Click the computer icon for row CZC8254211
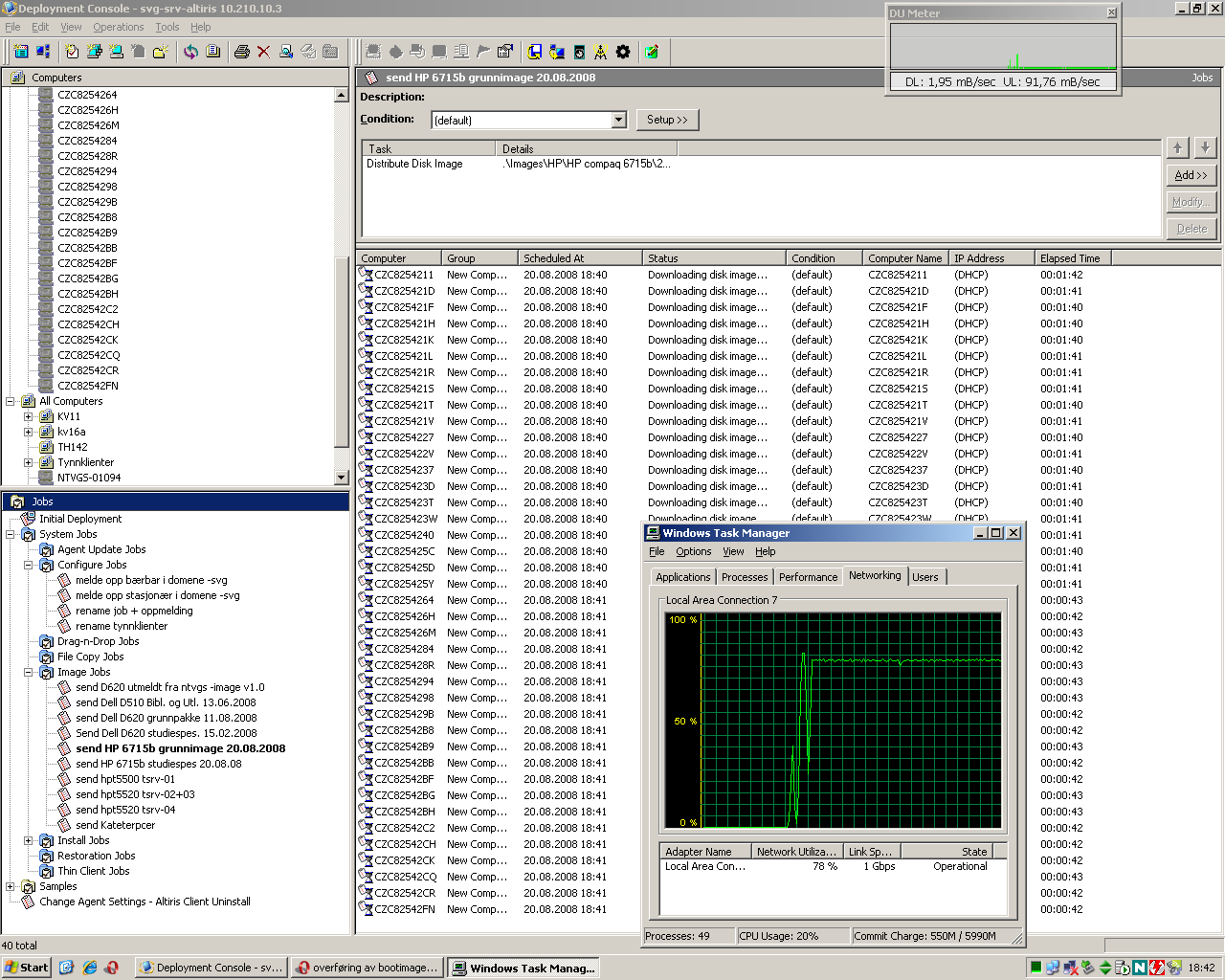The width and height of the screenshot is (1225, 980). [365, 275]
